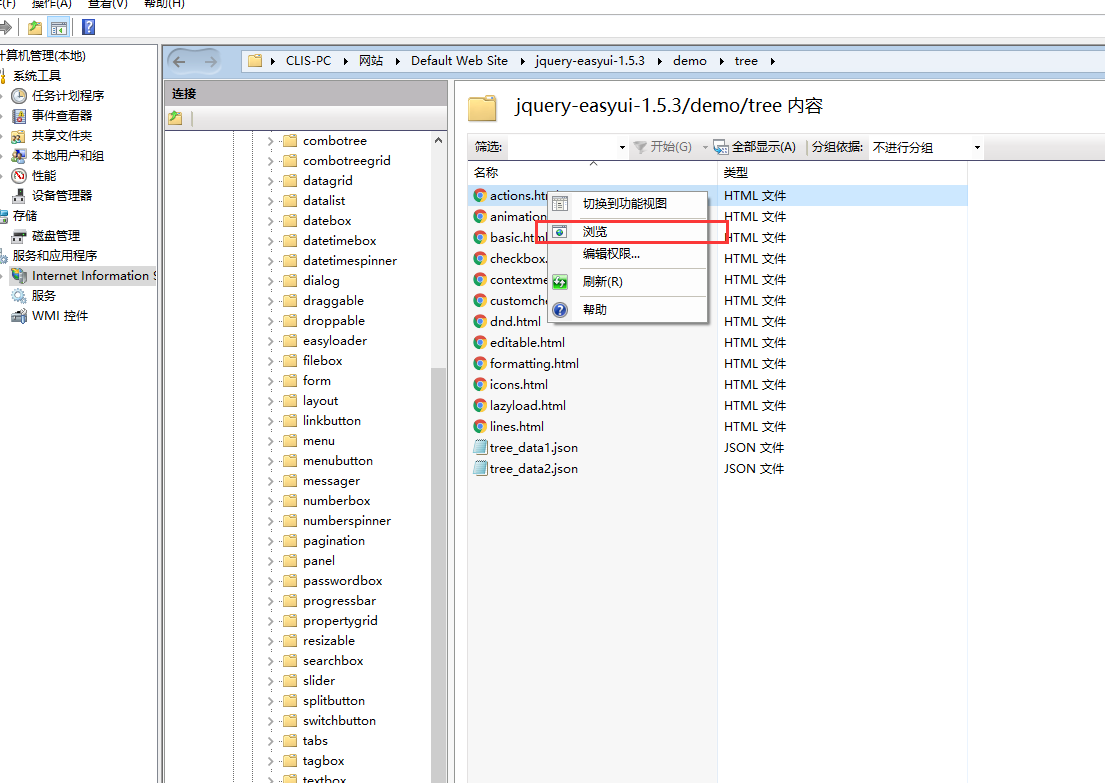Click the Performance monitor icon
The height and width of the screenshot is (783, 1105).
point(19,176)
